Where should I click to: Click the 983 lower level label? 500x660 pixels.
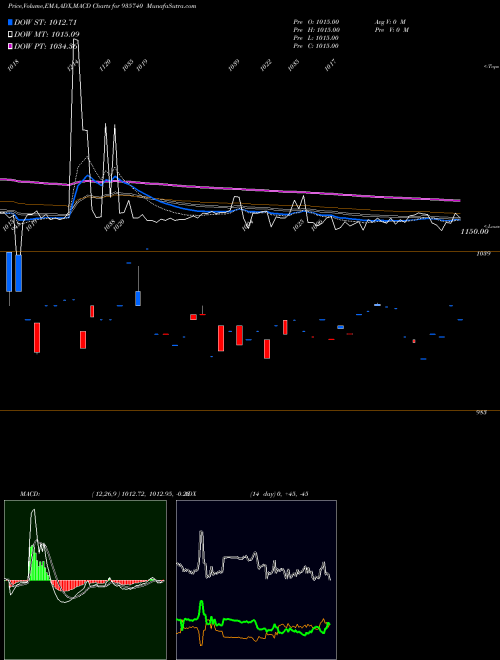pyautogui.click(x=481, y=413)
